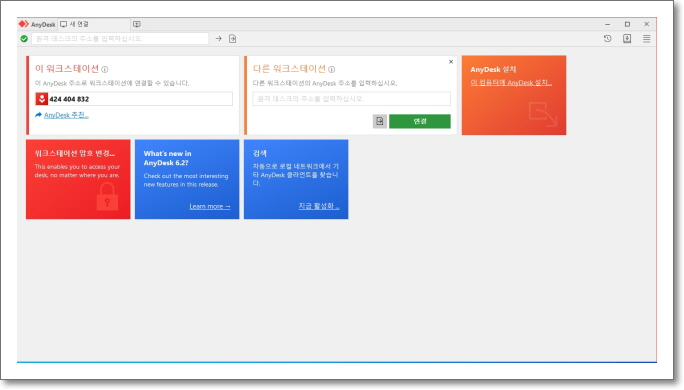Open the AnyDesk 추천 link
This screenshot has height=390, width=684.
(x=66, y=115)
